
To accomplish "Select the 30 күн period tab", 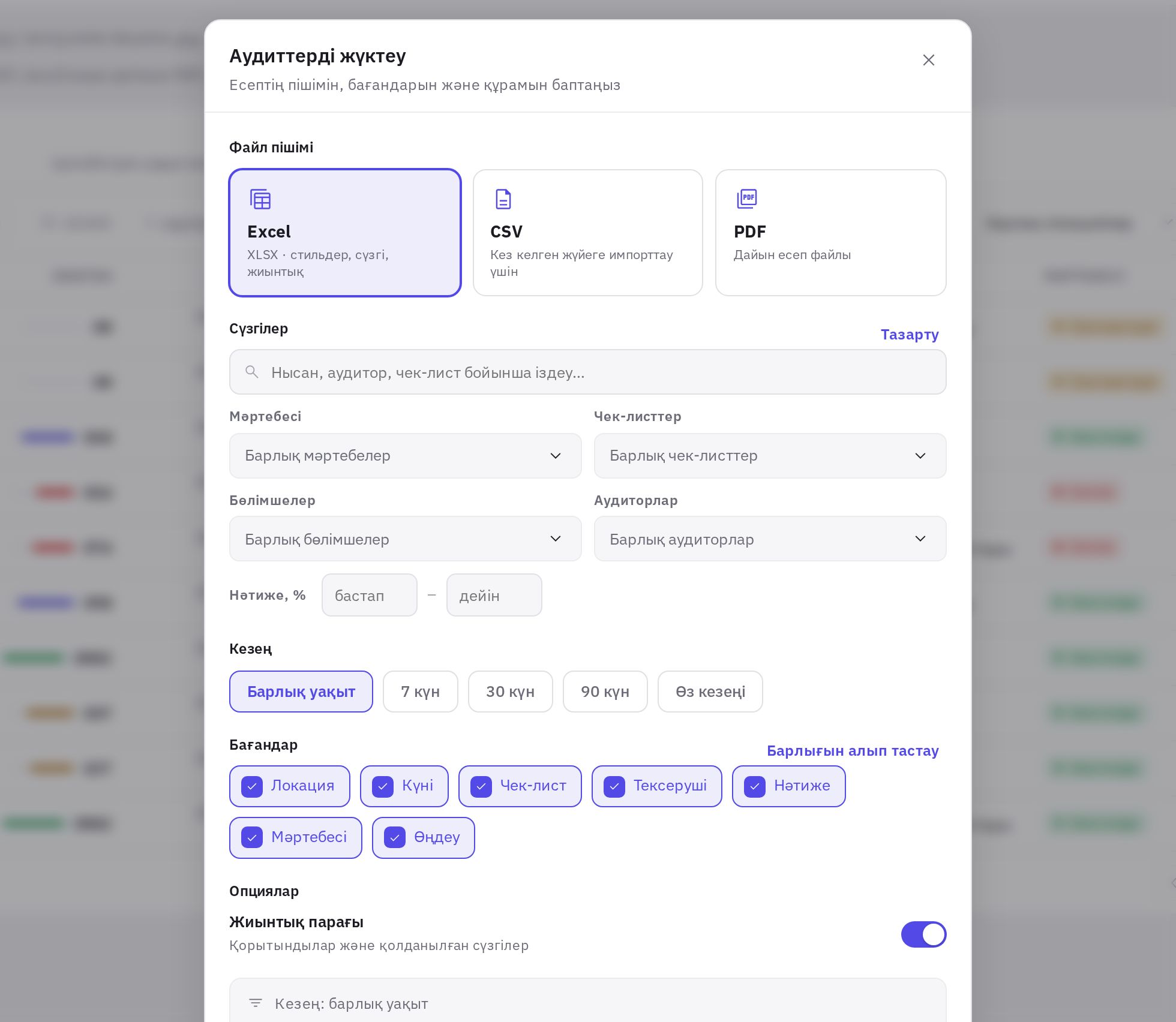I will tap(510, 692).
